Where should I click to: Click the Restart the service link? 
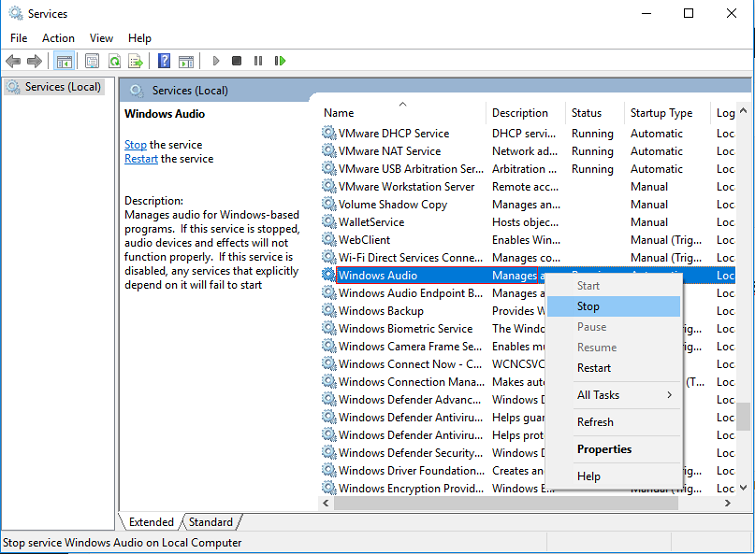141,159
